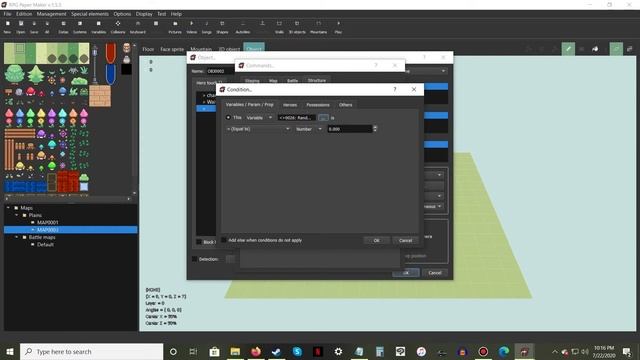Open the '= (Equal to)' operator dropdown
Screen dimensions: 640x360
click(x=258, y=129)
